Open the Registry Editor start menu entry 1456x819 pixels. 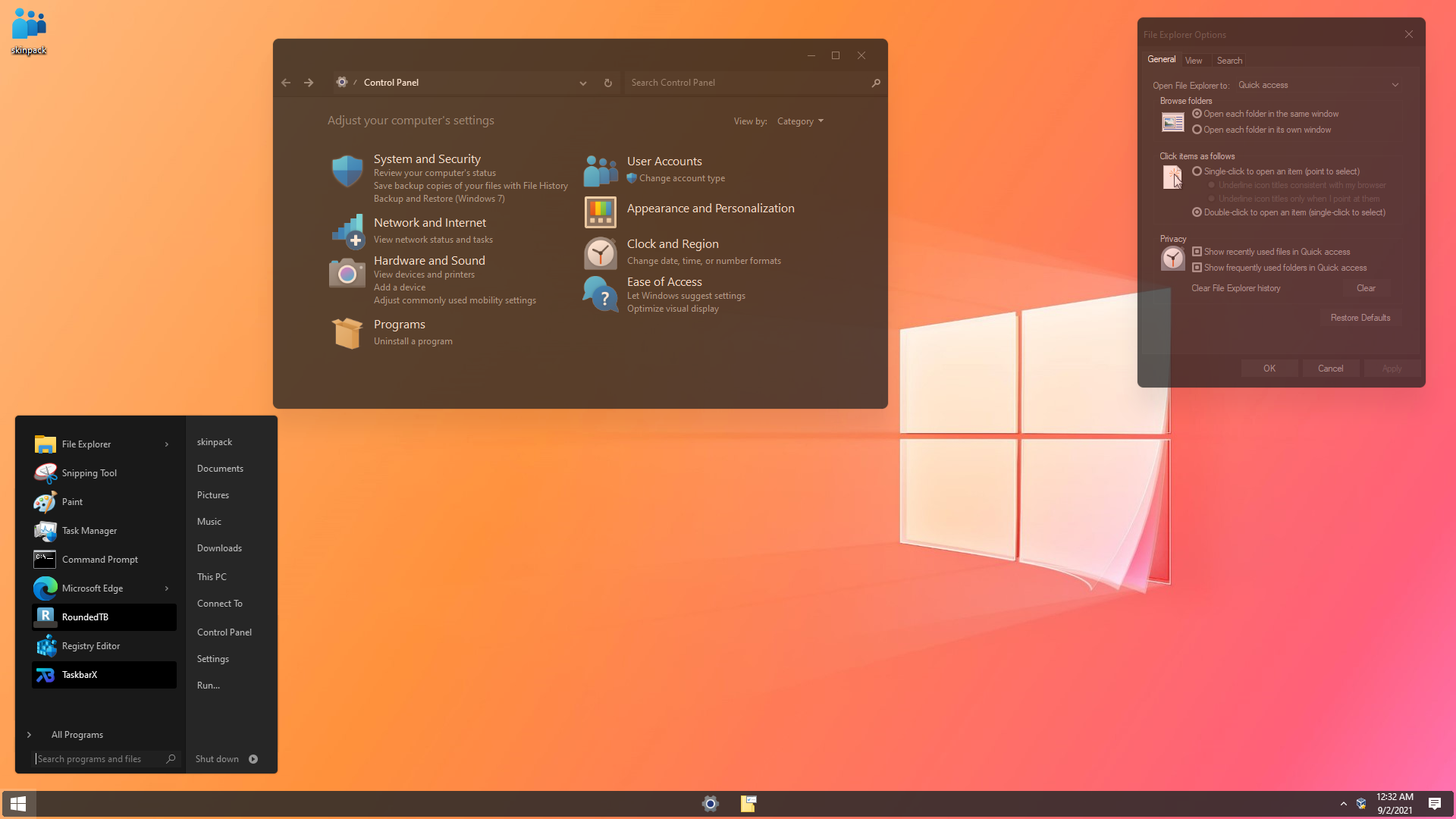pyautogui.click(x=90, y=646)
